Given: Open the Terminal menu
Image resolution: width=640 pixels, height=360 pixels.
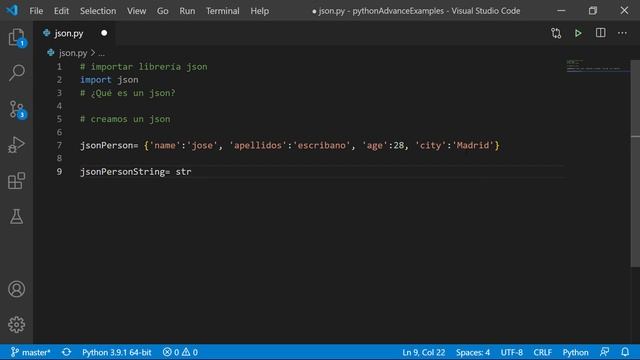Looking at the screenshot, I should click(222, 11).
